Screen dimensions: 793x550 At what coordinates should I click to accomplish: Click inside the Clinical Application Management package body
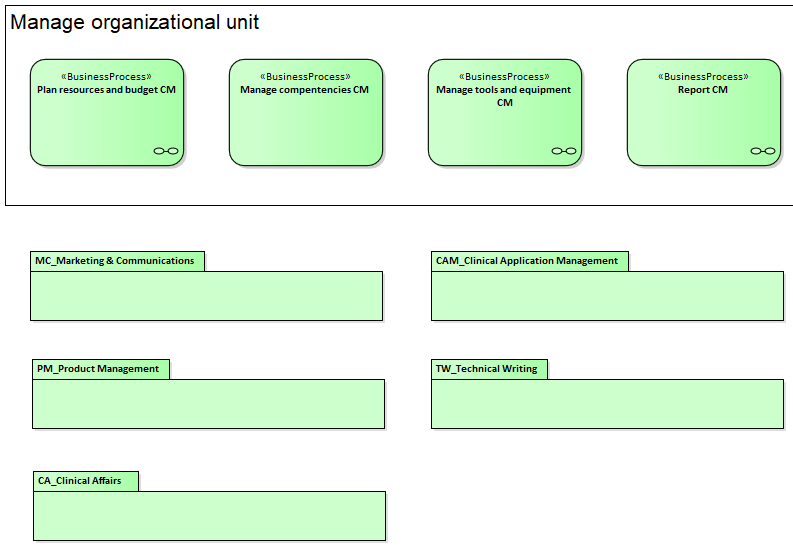click(x=607, y=296)
